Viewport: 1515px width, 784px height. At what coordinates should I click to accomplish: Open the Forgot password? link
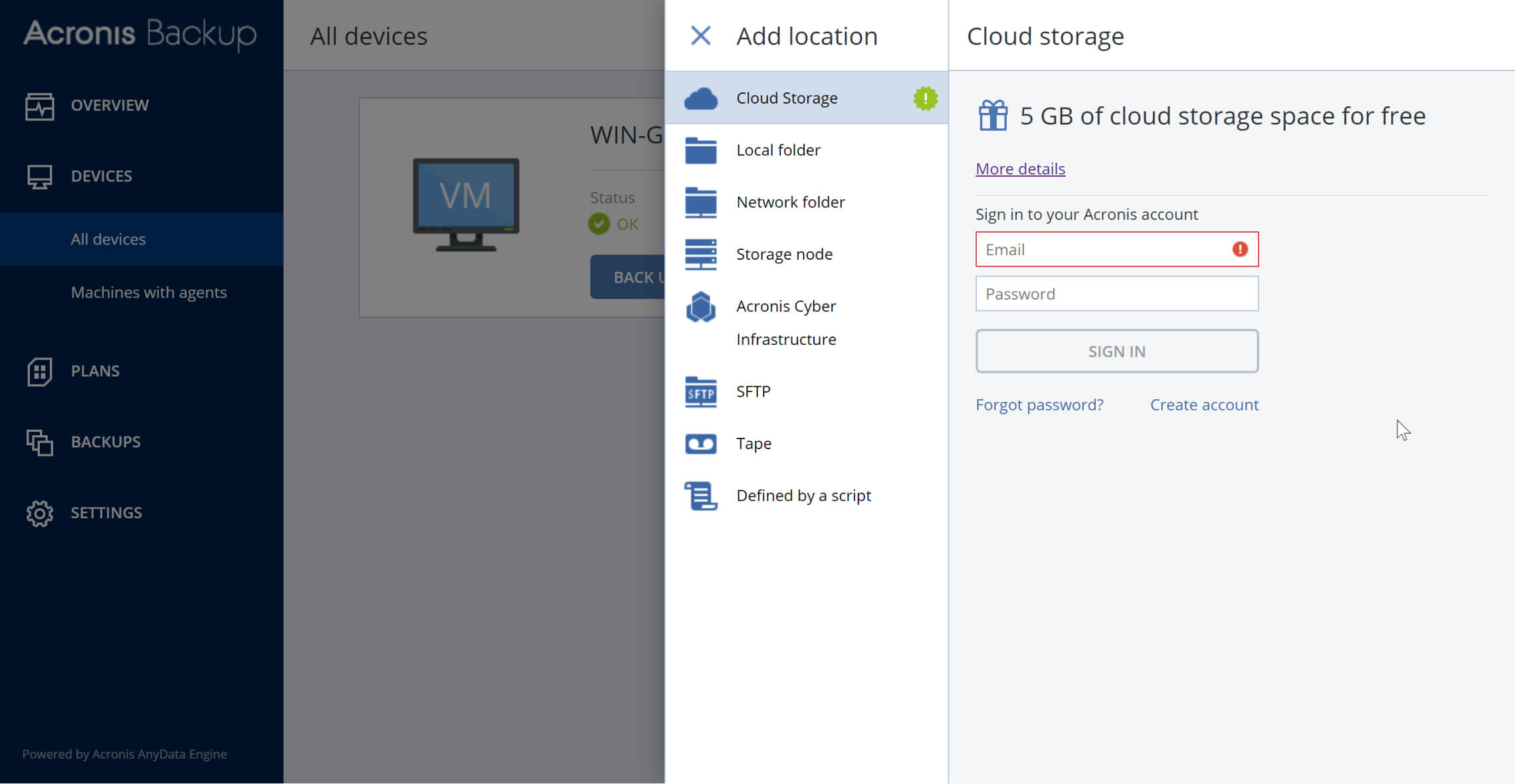coord(1039,405)
